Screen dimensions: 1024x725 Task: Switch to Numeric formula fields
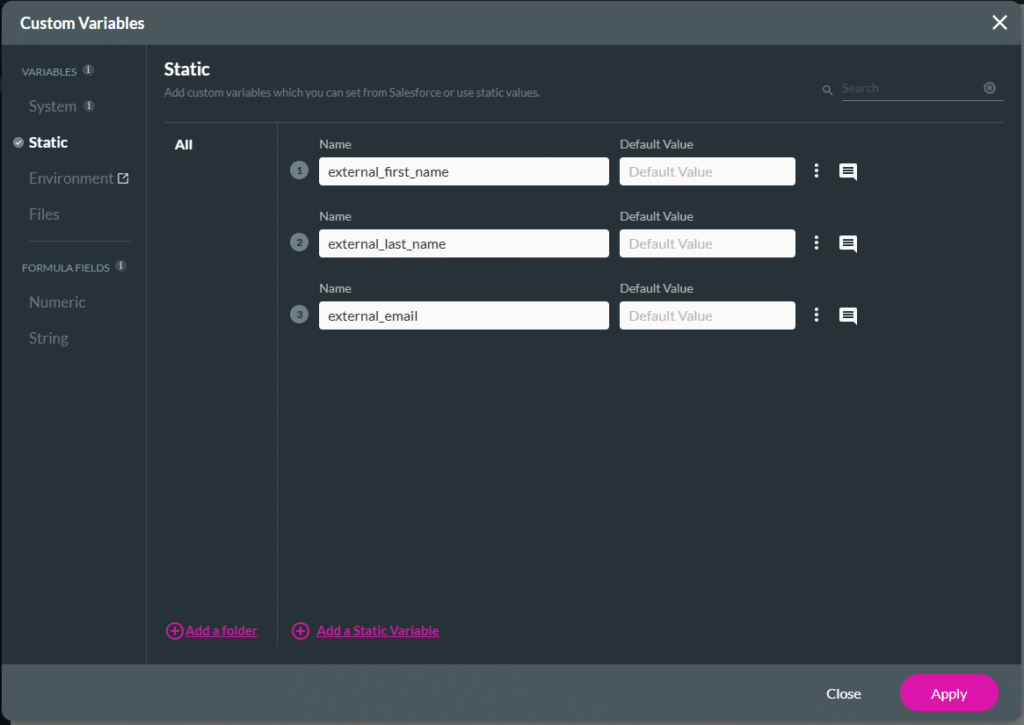[57, 302]
